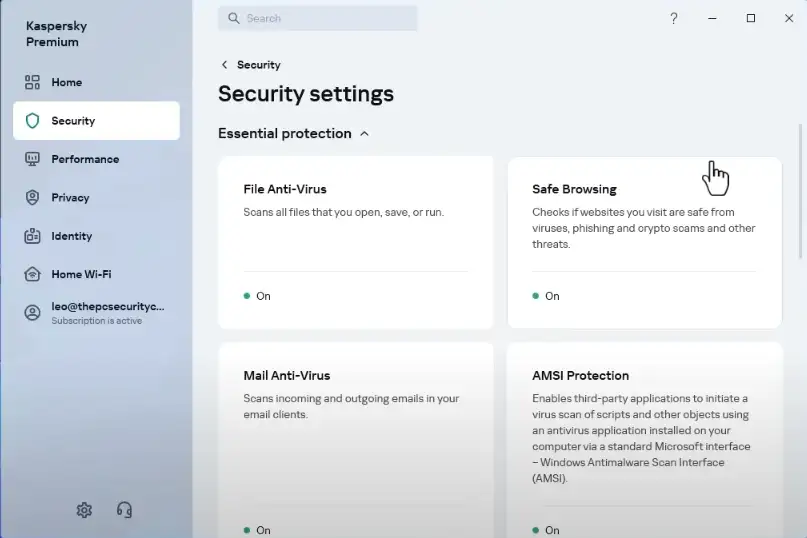Click the Security shield icon
Screen dimensions: 807x538
coord(32,121)
